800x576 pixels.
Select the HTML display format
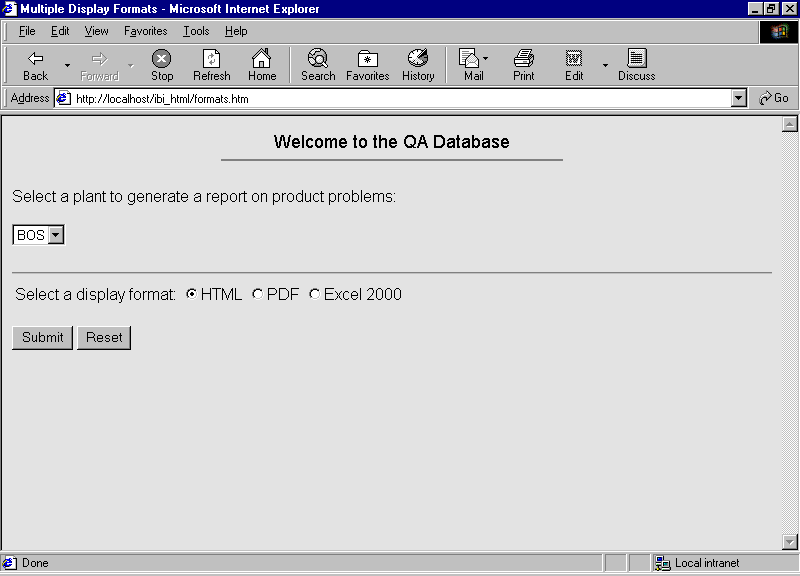pos(191,294)
